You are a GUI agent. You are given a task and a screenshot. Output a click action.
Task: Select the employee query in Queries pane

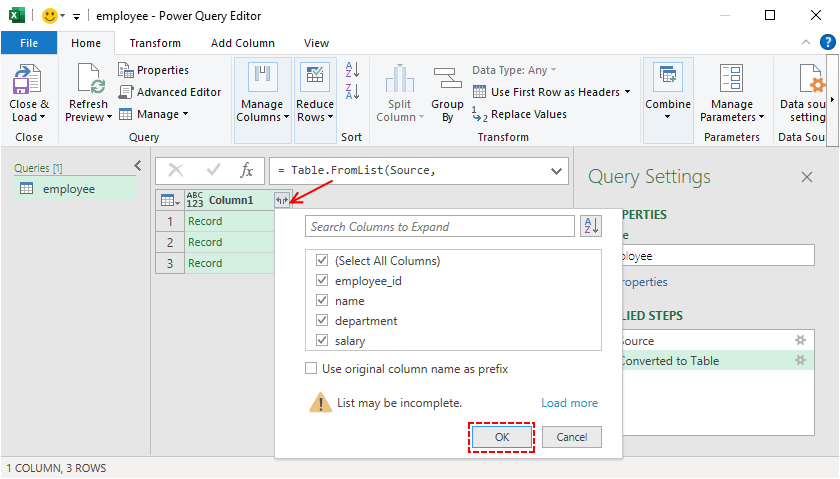pos(68,188)
